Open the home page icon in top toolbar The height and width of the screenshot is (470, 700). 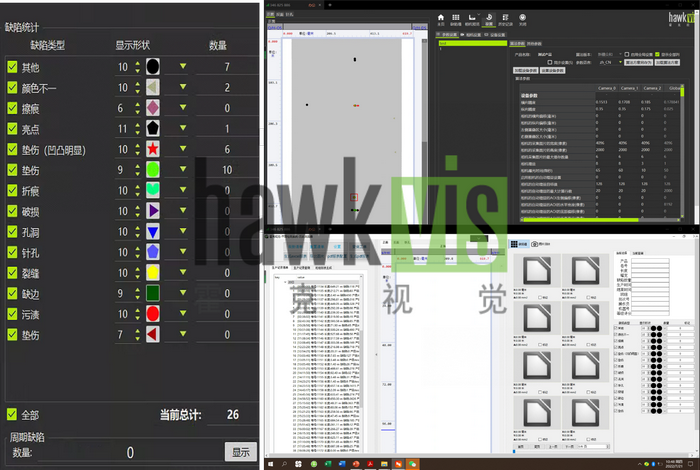441,18
